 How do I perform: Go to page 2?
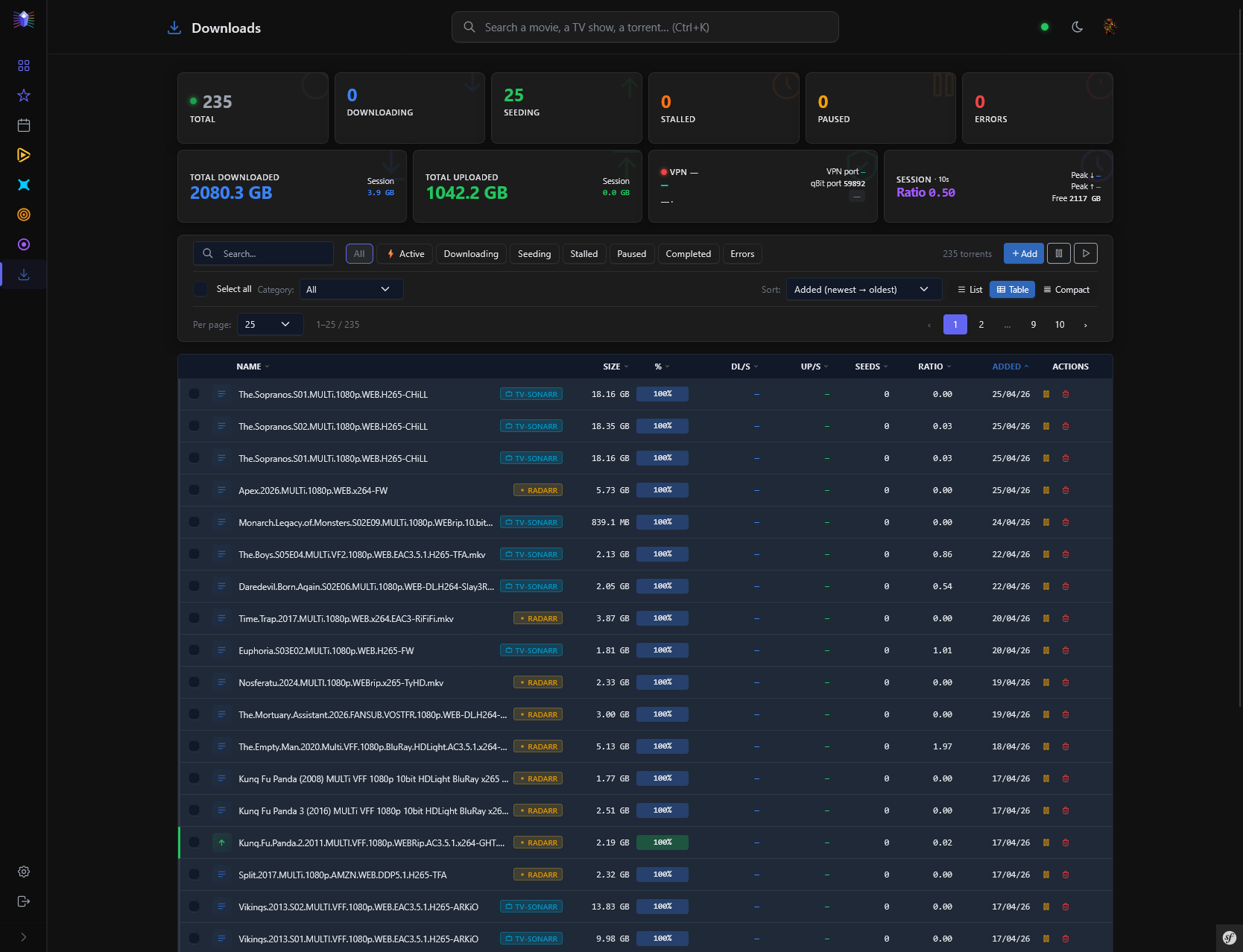(981, 324)
